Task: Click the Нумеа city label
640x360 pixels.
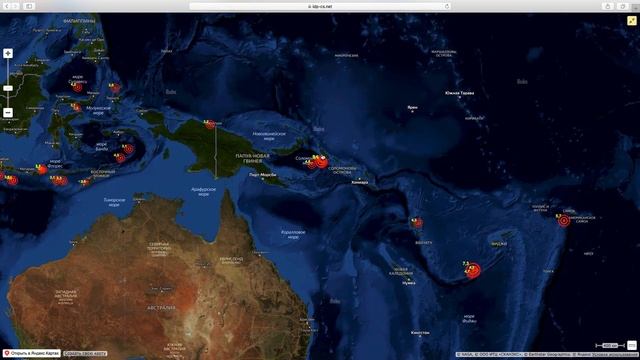Action: click(409, 283)
